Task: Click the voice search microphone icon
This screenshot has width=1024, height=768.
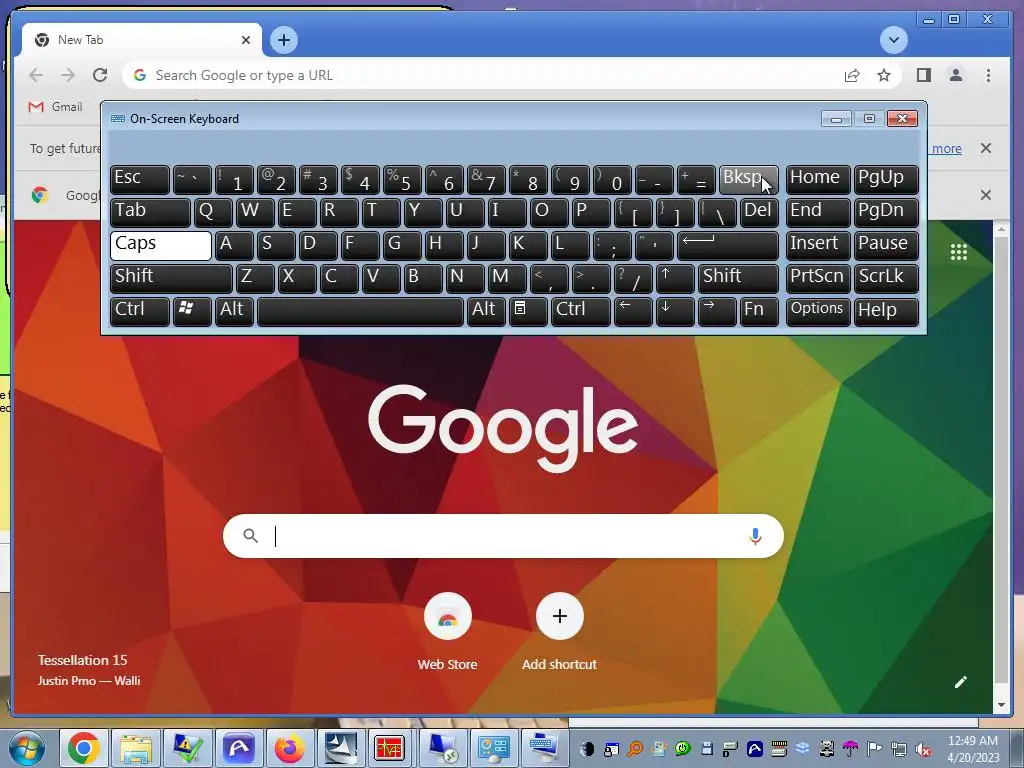Action: click(x=755, y=536)
